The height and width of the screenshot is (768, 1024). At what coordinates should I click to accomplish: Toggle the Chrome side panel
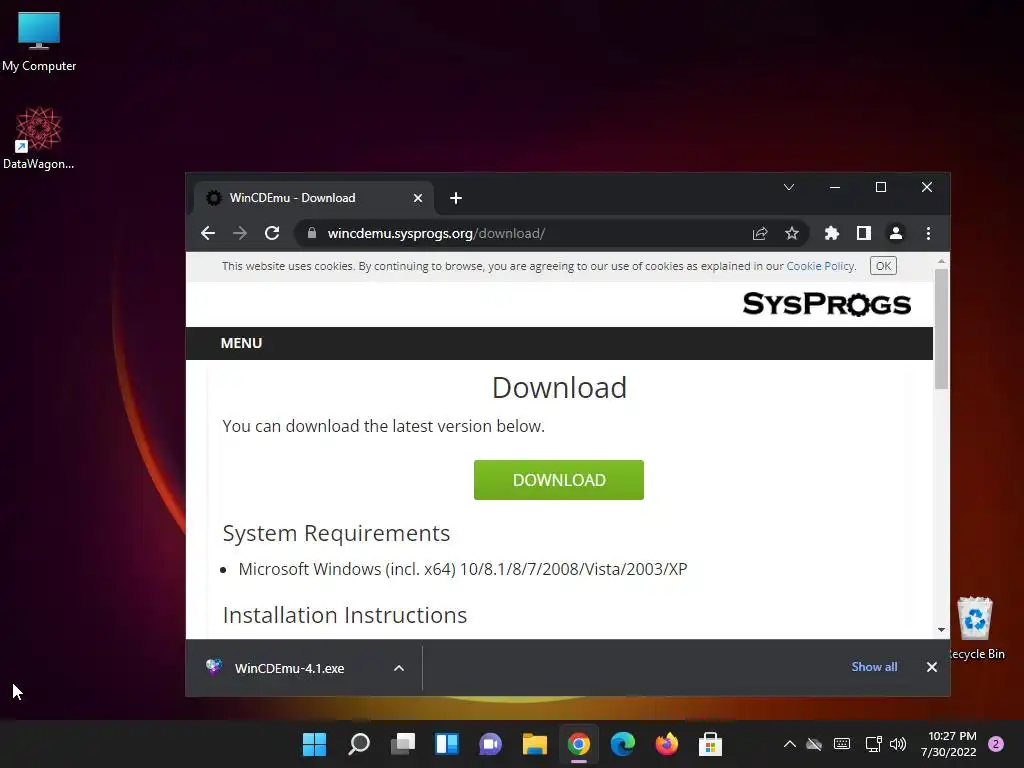(863, 233)
